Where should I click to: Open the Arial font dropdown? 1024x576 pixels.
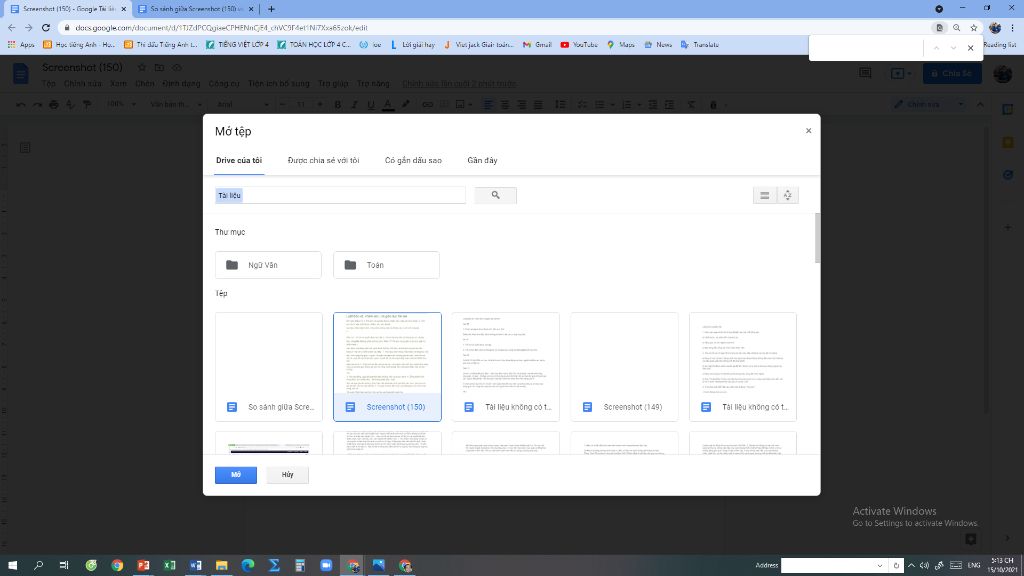[x=242, y=104]
